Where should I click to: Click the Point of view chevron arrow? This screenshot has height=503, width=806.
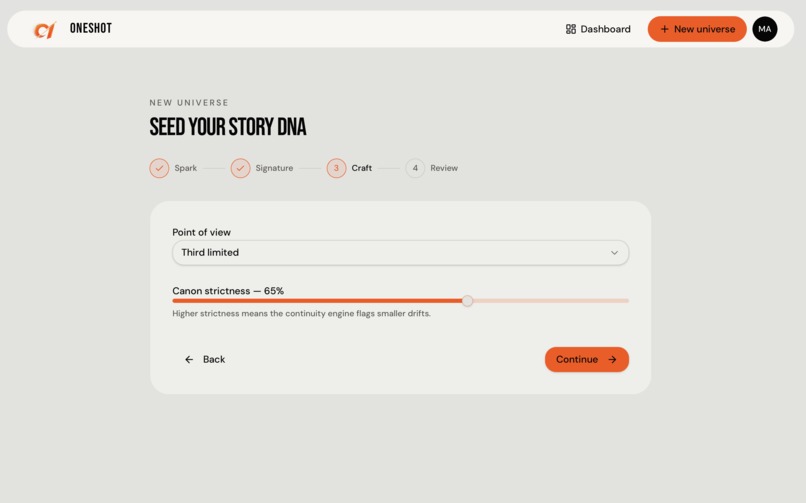click(x=614, y=253)
